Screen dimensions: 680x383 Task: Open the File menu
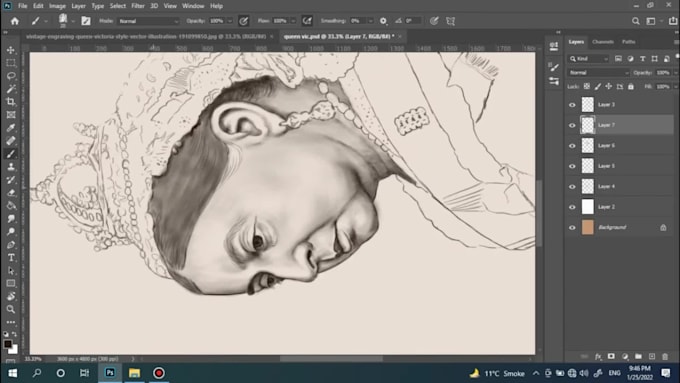point(23,6)
